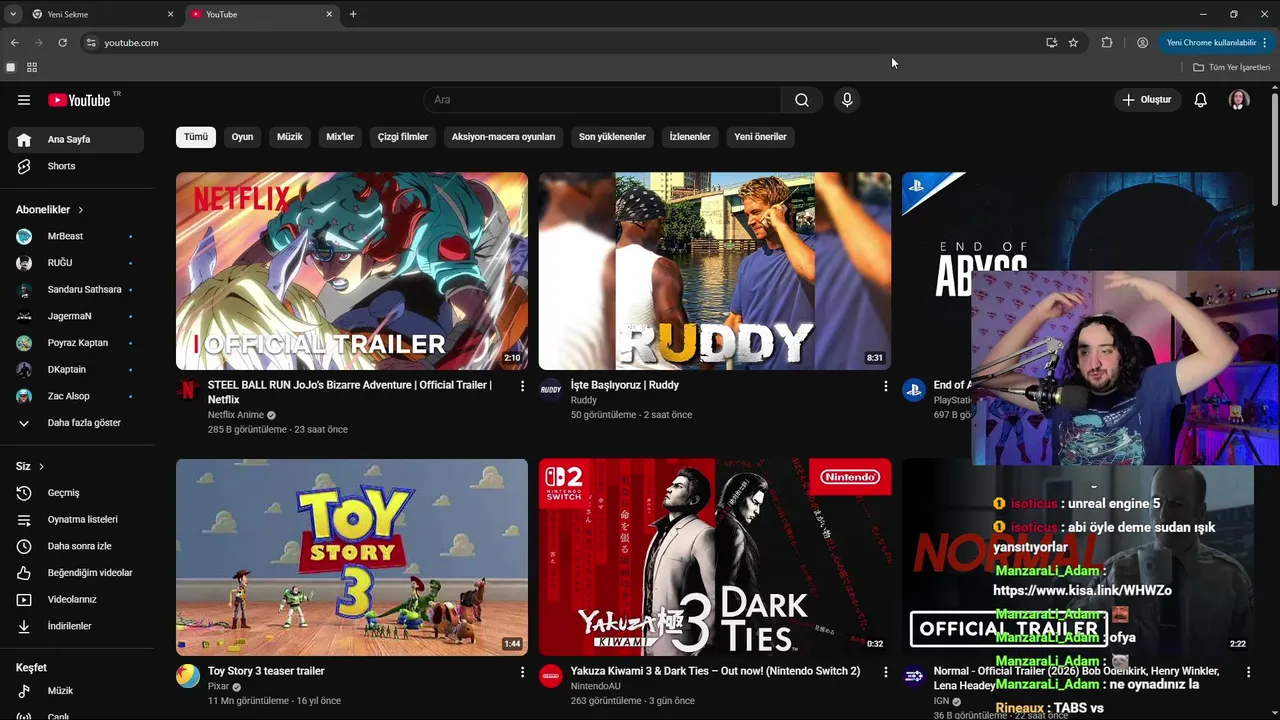Start voice search with microphone icon
Screen dimensions: 1280x720
pyautogui.click(x=847, y=100)
